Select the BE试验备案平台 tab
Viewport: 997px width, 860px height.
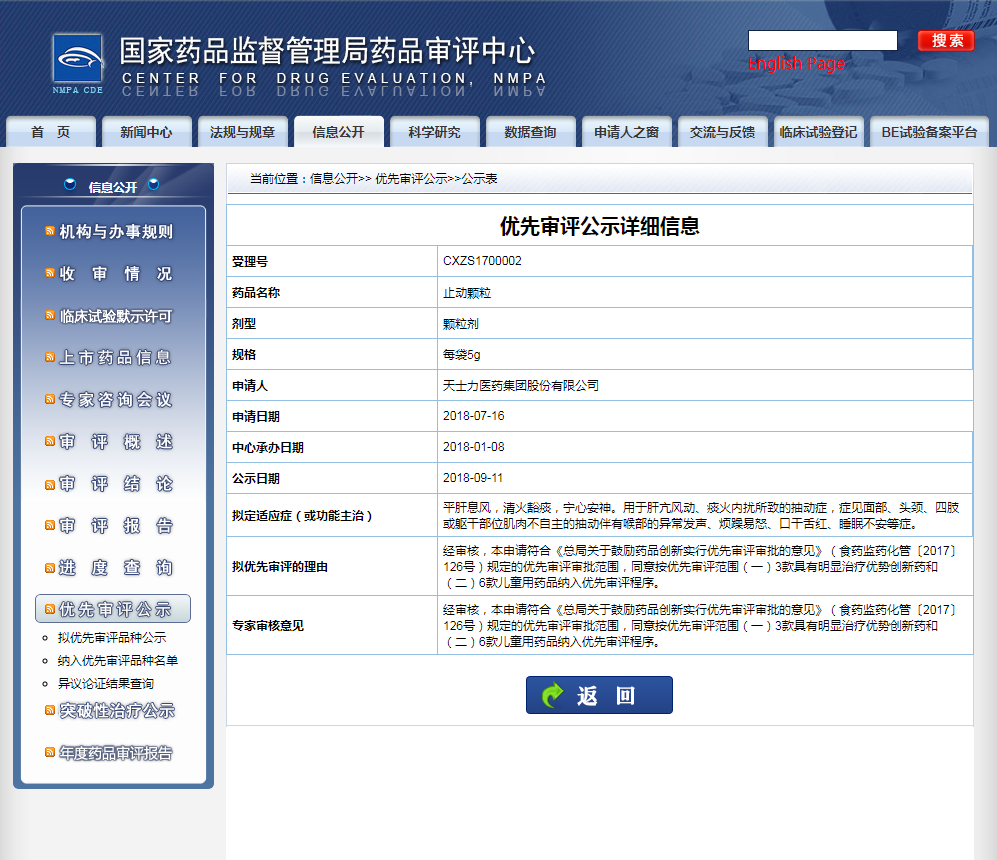point(928,132)
